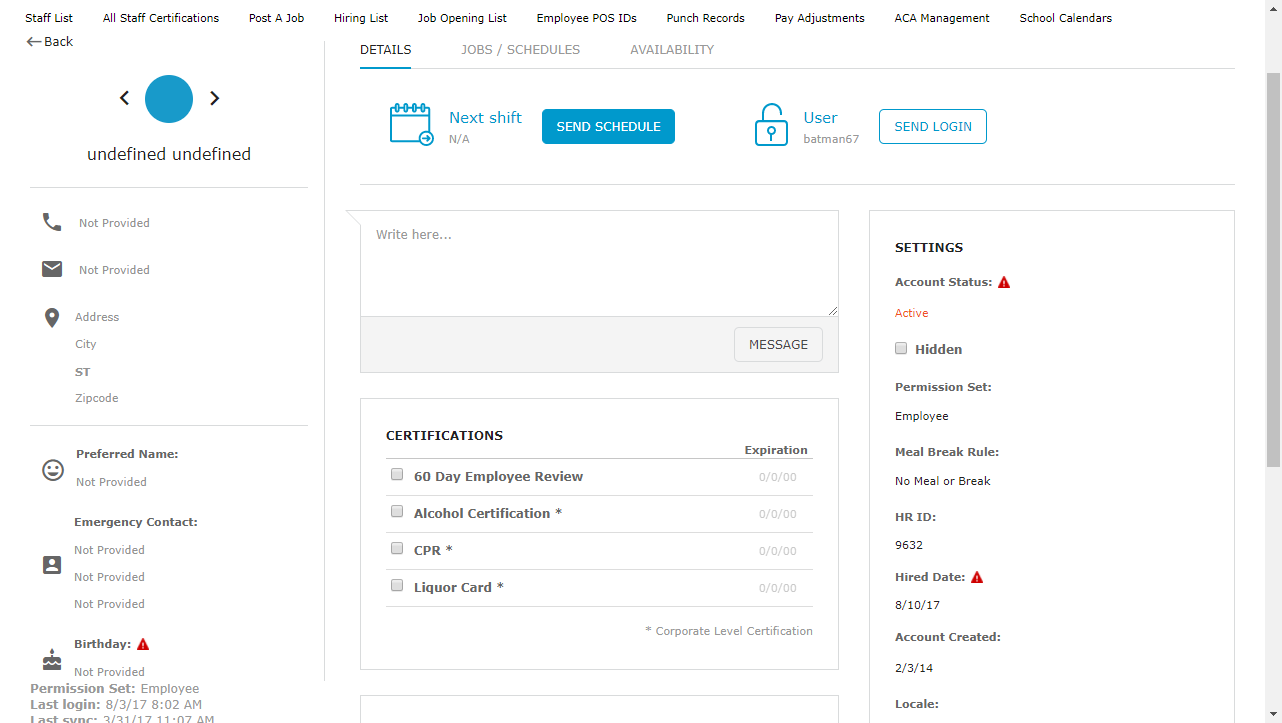Click the HR ID value 9632
The image size is (1282, 723).
[x=909, y=545]
